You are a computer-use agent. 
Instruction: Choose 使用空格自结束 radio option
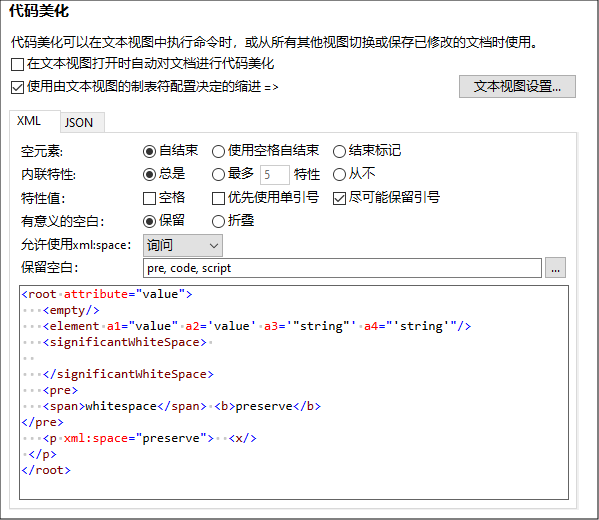pos(218,151)
